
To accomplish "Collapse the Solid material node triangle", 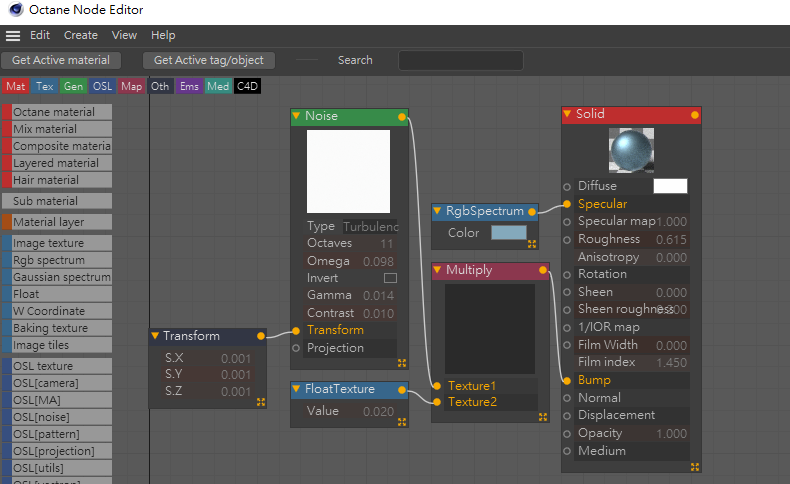I will pyautogui.click(x=567, y=114).
